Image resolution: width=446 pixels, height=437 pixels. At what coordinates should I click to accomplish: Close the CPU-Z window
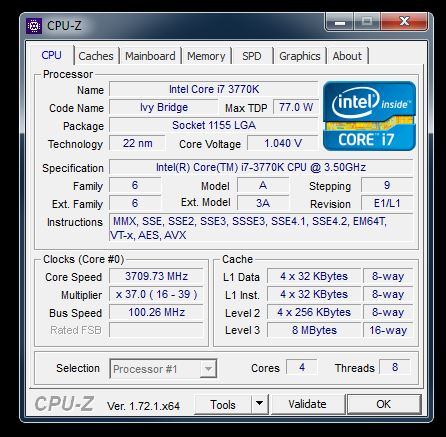tap(404, 22)
